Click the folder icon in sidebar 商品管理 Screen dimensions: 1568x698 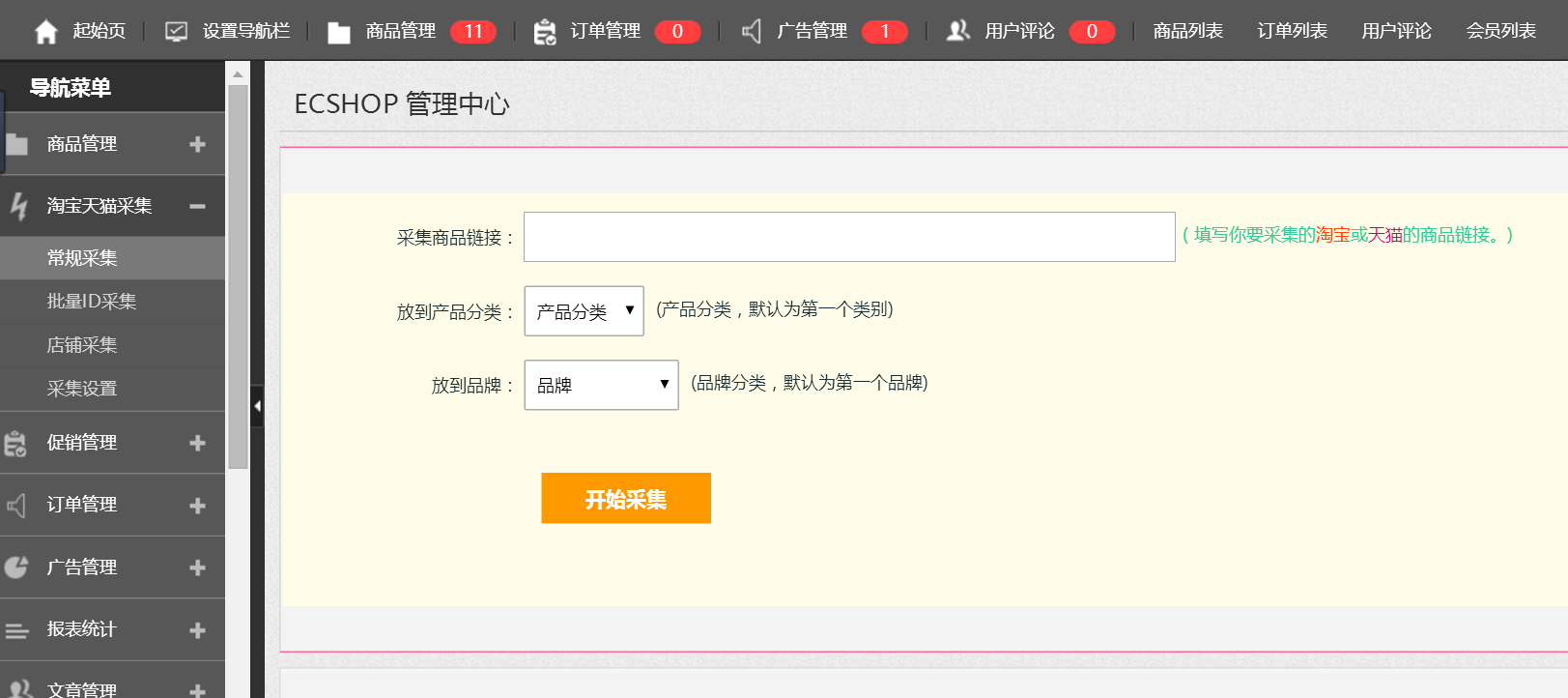(x=16, y=145)
